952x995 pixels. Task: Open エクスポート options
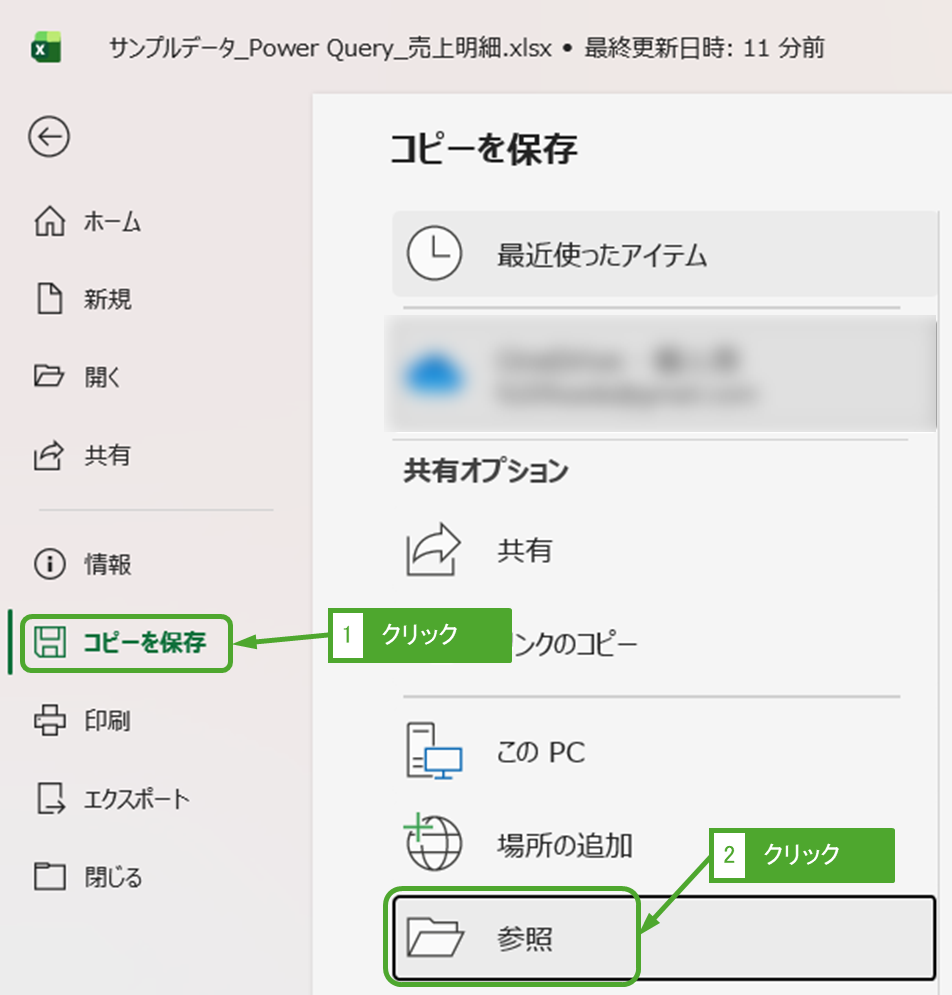click(x=112, y=799)
